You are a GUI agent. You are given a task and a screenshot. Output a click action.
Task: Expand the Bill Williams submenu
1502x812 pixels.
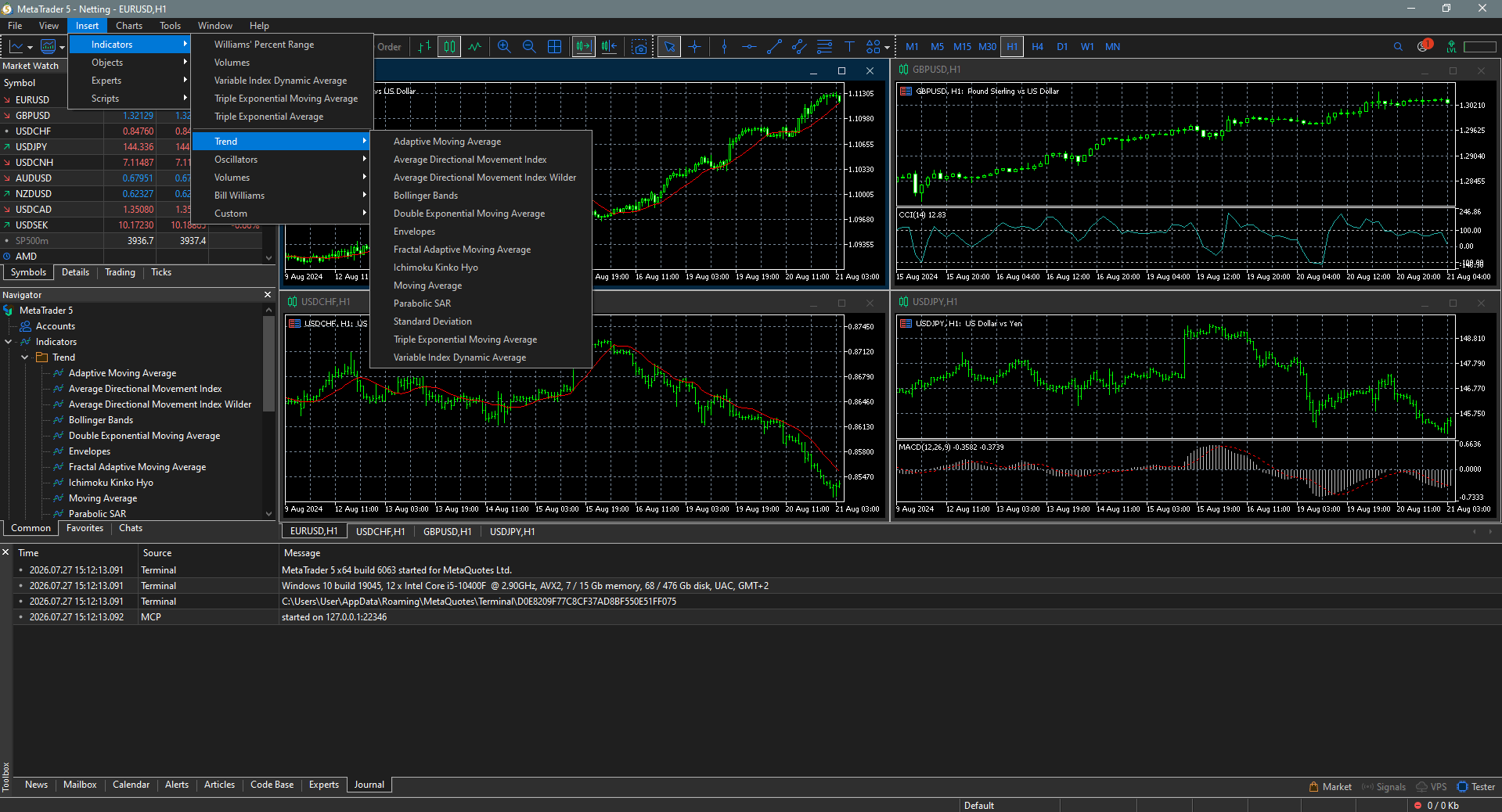coord(282,196)
